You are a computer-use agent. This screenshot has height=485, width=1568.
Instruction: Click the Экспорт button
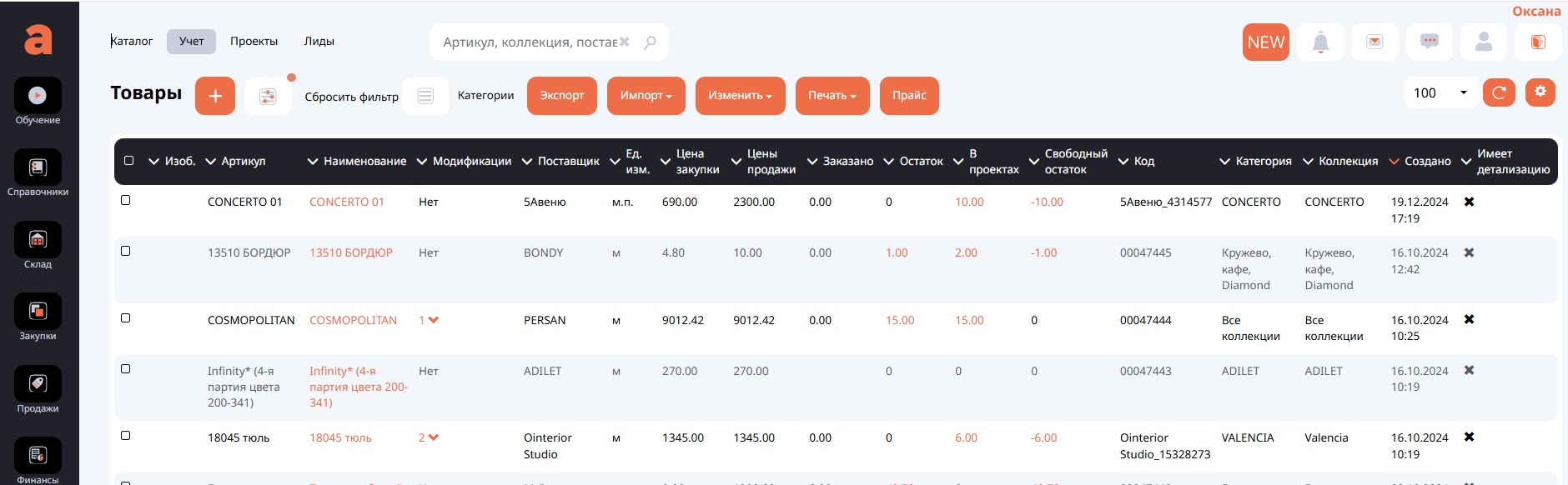click(561, 96)
